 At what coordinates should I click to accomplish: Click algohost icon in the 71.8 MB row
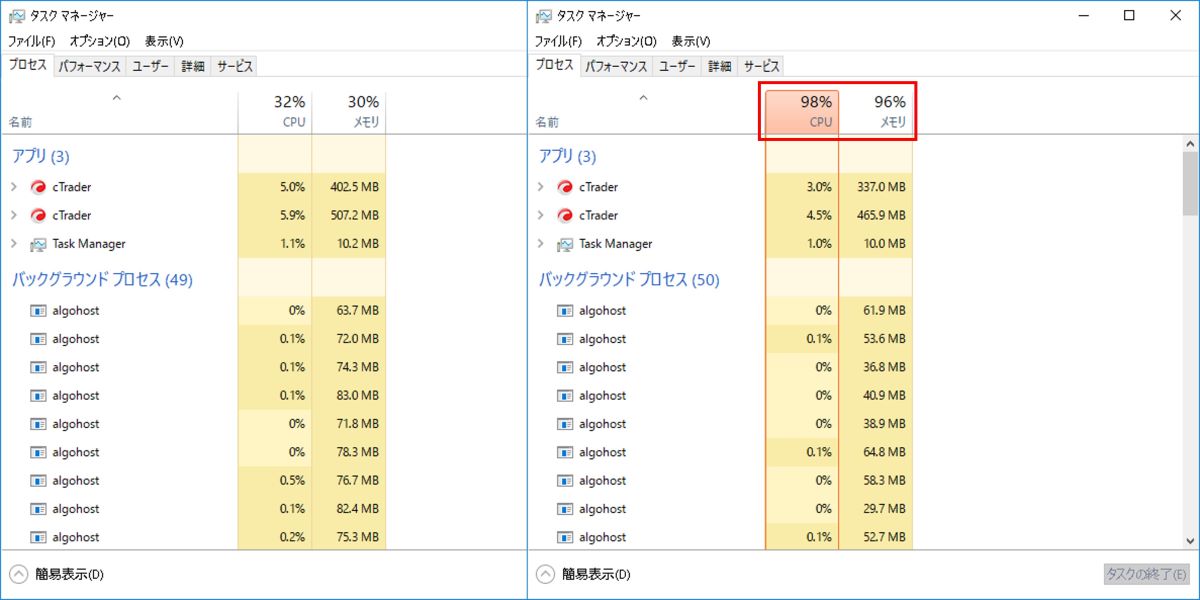tap(38, 424)
